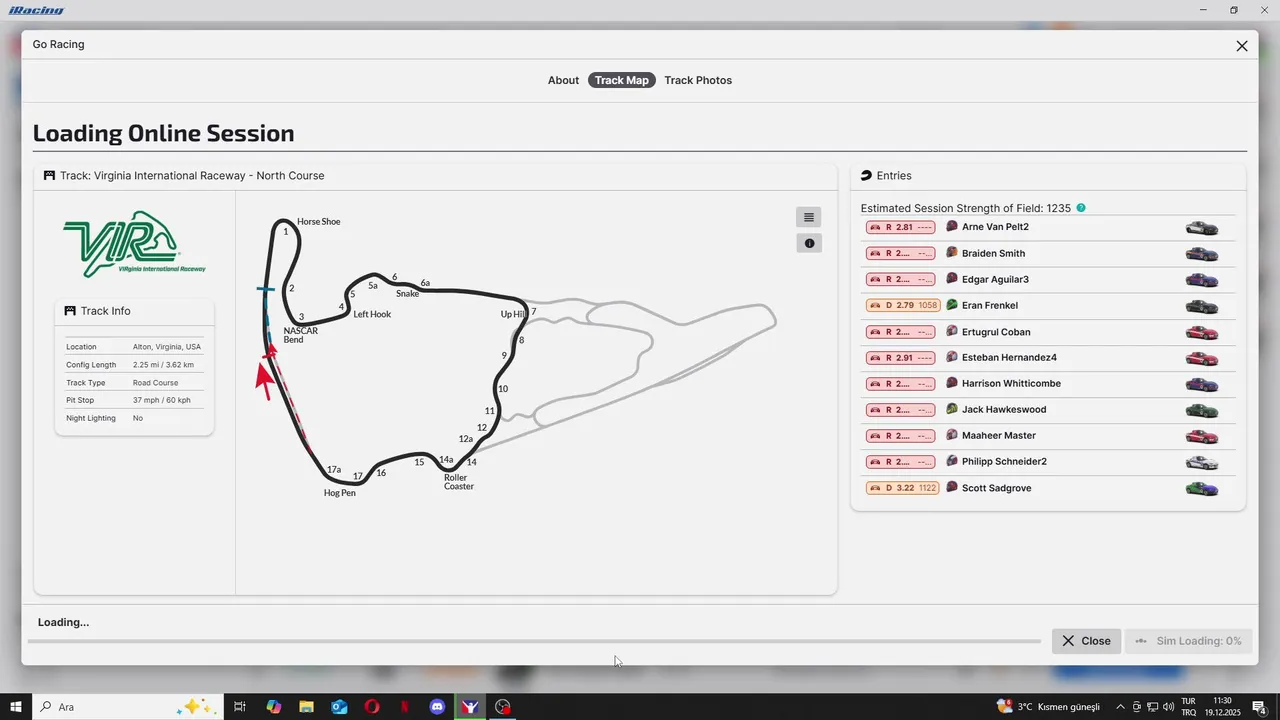Click Jack Hawkeswood's helmet icon
Screen dimensions: 1280x720
(x=952, y=409)
